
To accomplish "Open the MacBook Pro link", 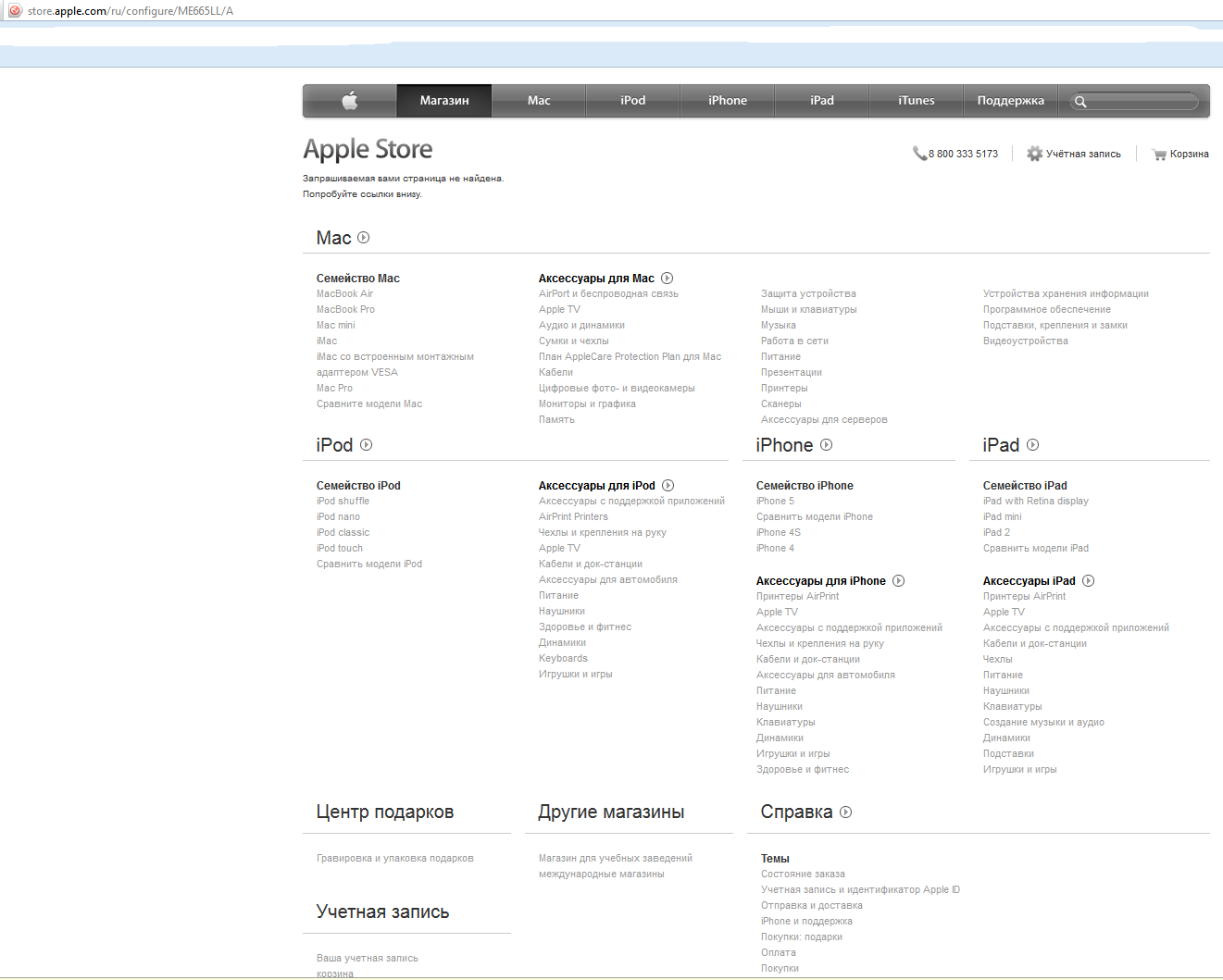I will click(345, 310).
